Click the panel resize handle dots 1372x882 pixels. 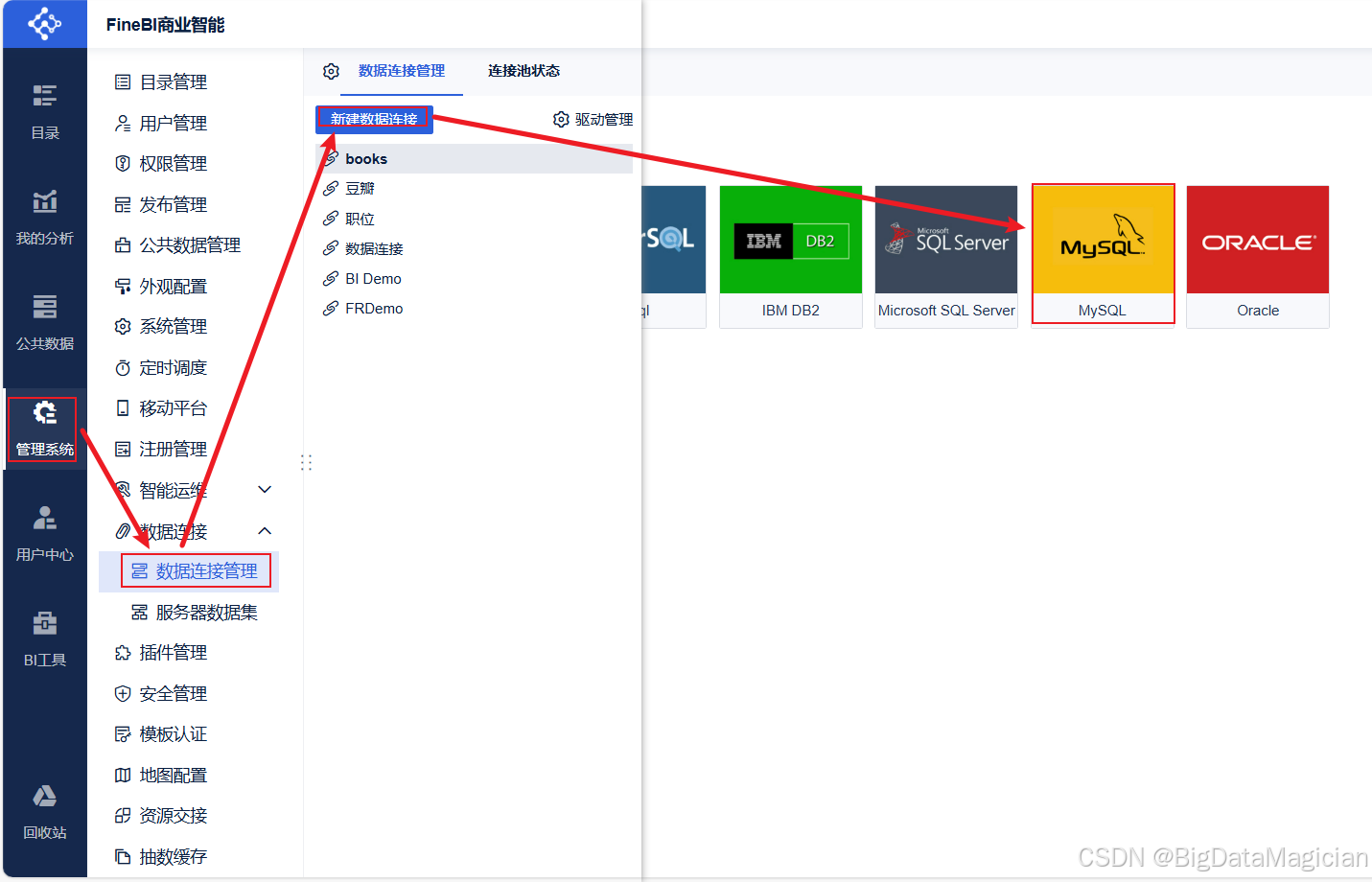(307, 463)
